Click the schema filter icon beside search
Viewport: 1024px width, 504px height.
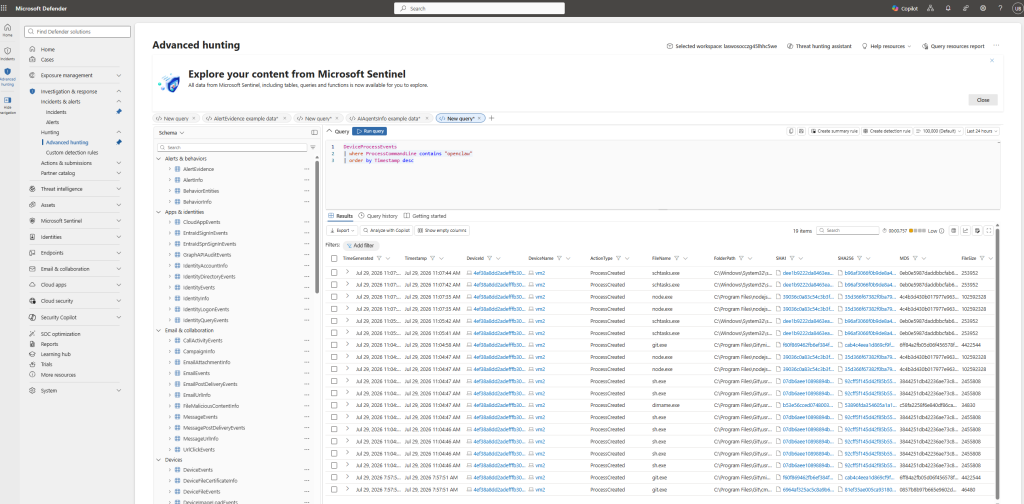tap(312, 148)
